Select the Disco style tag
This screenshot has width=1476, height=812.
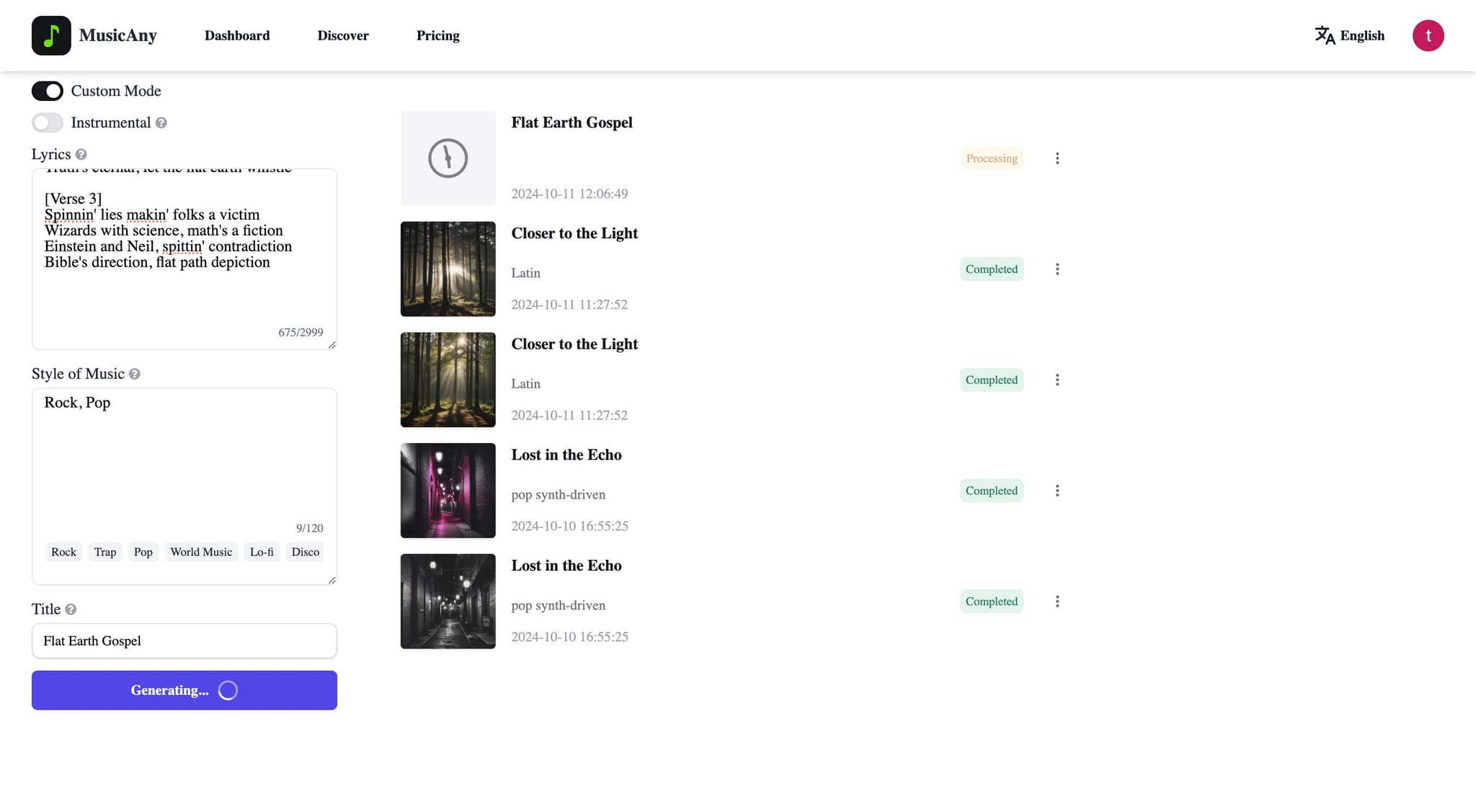tap(305, 551)
